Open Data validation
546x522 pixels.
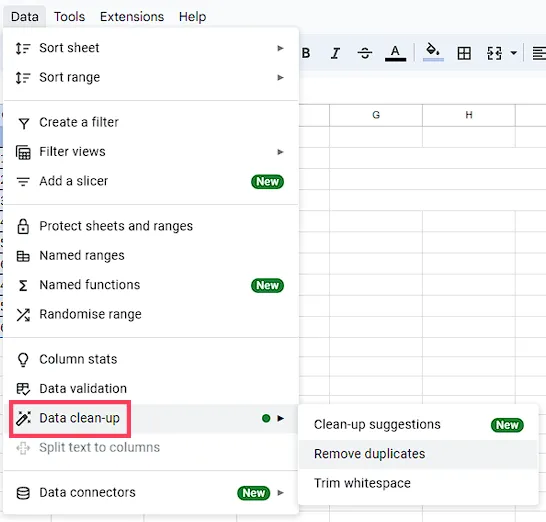[151, 388]
